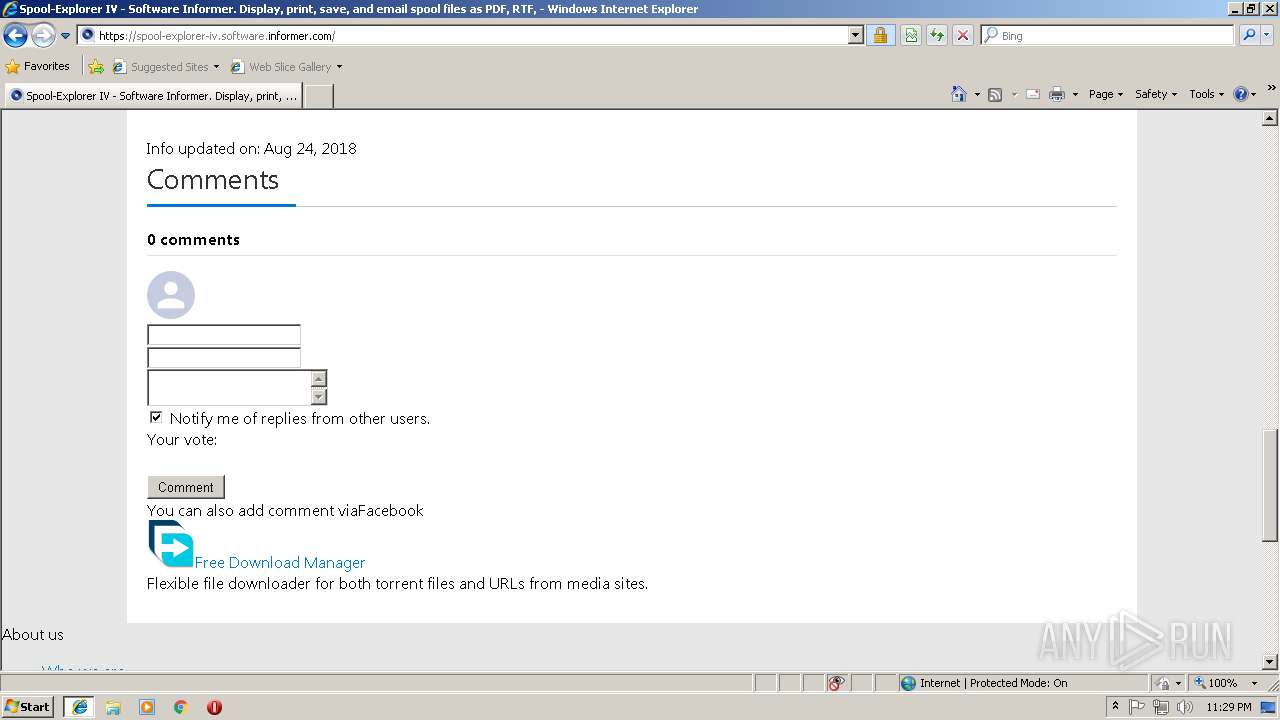Click the comment textarea scroll up arrow
This screenshot has width=1280, height=720.
pyautogui.click(x=319, y=379)
